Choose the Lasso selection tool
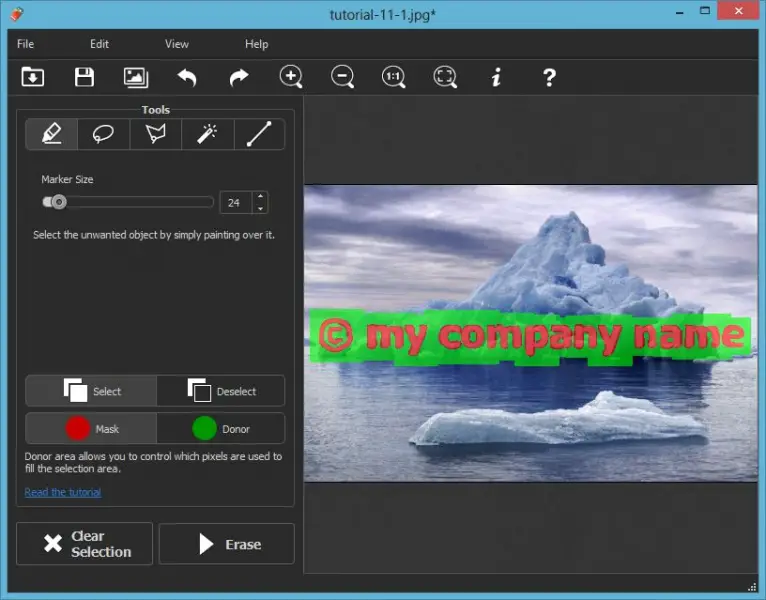The image size is (766, 600). [103, 134]
